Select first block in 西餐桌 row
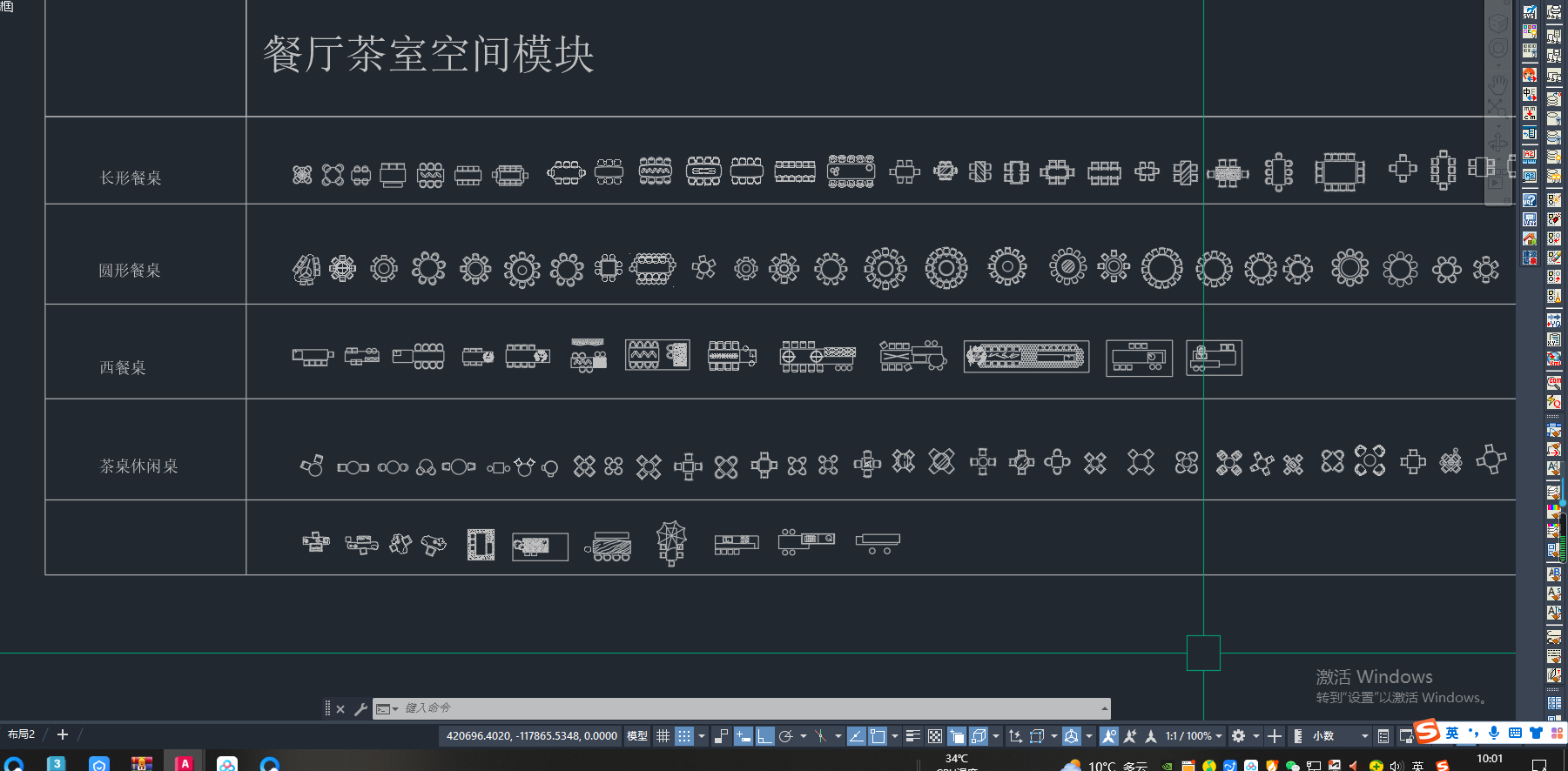The width and height of the screenshot is (1568, 771). pos(313,357)
